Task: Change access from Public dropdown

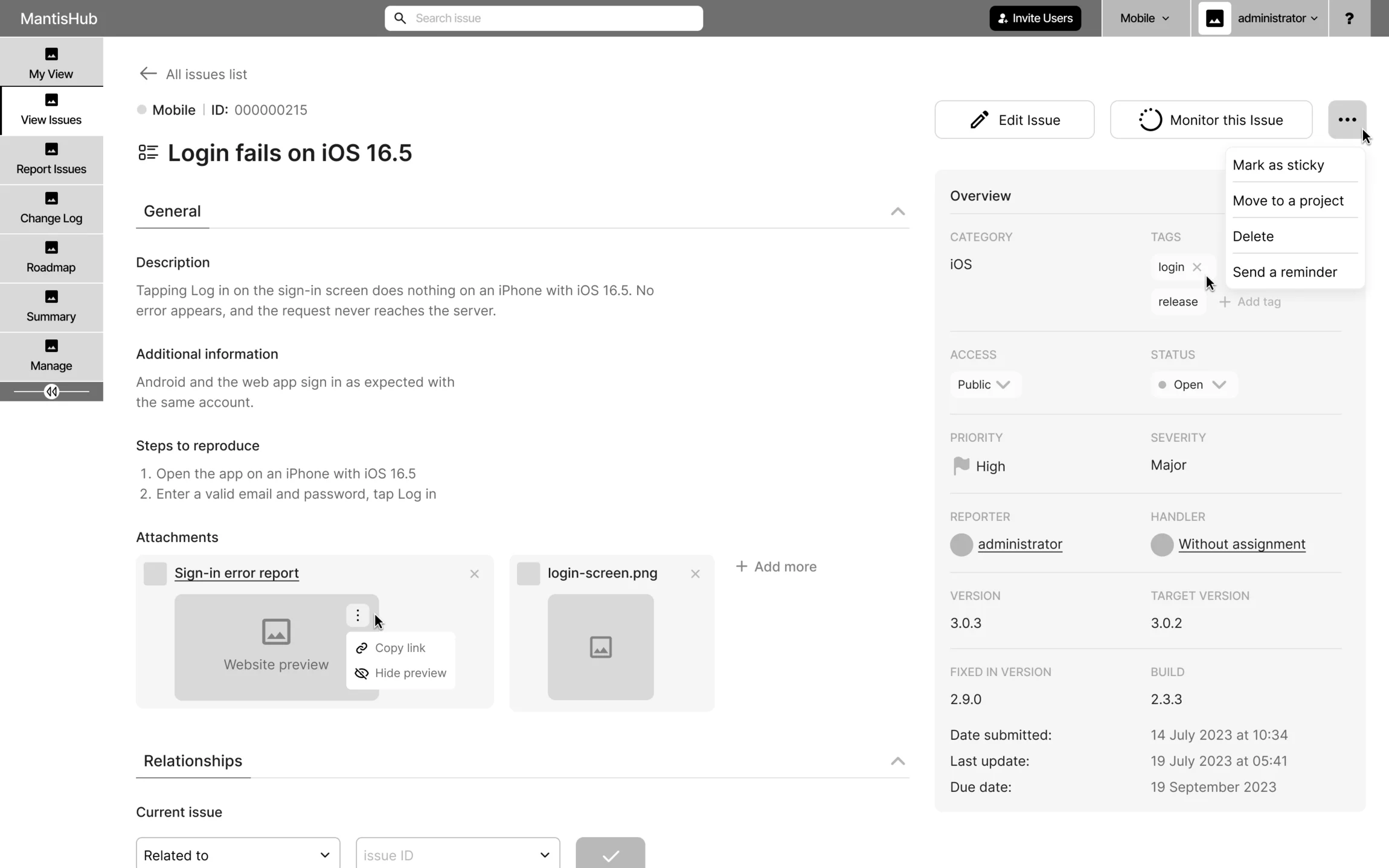Action: pyautogui.click(x=985, y=385)
